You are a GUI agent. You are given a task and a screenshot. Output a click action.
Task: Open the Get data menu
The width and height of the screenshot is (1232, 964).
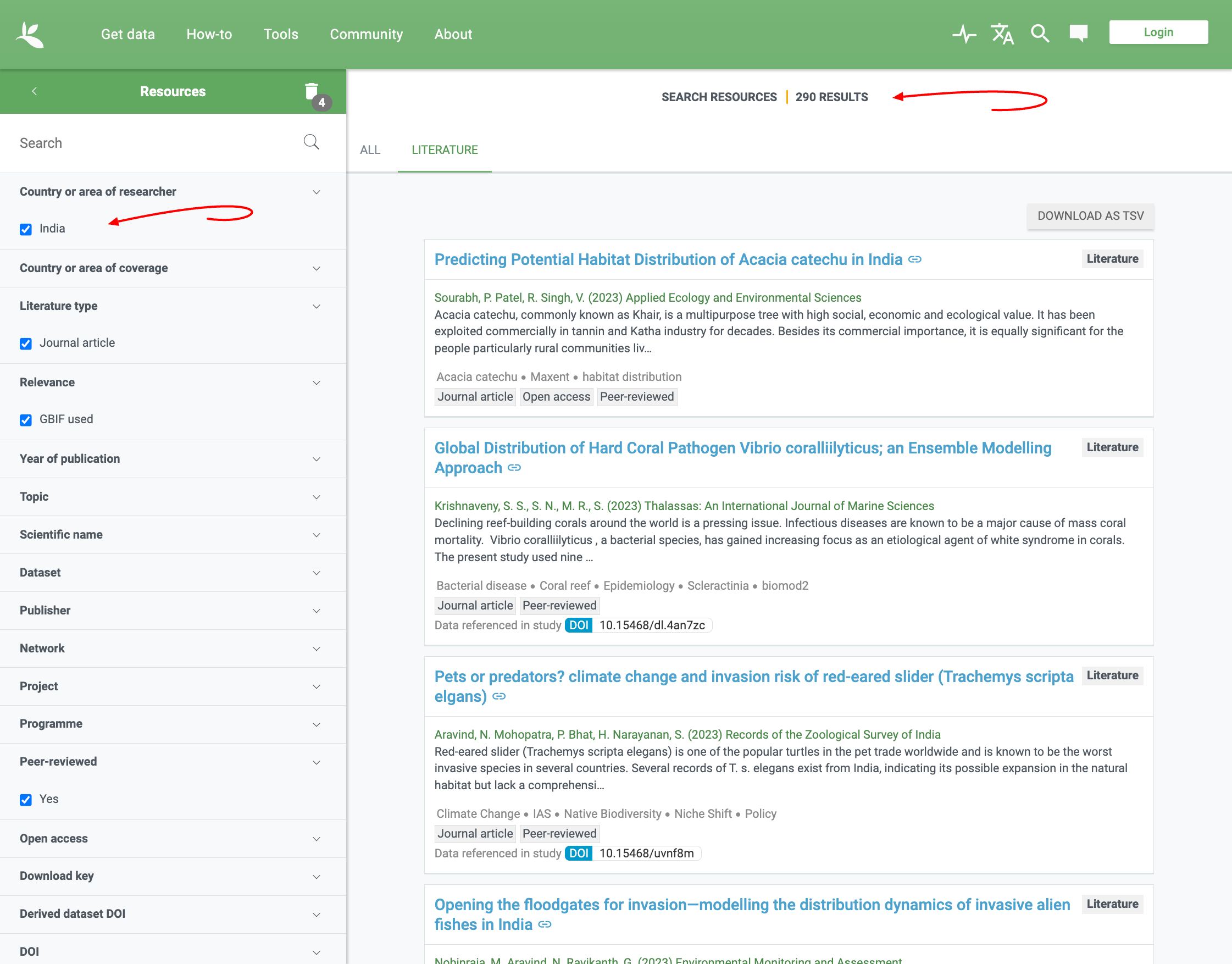[127, 35]
